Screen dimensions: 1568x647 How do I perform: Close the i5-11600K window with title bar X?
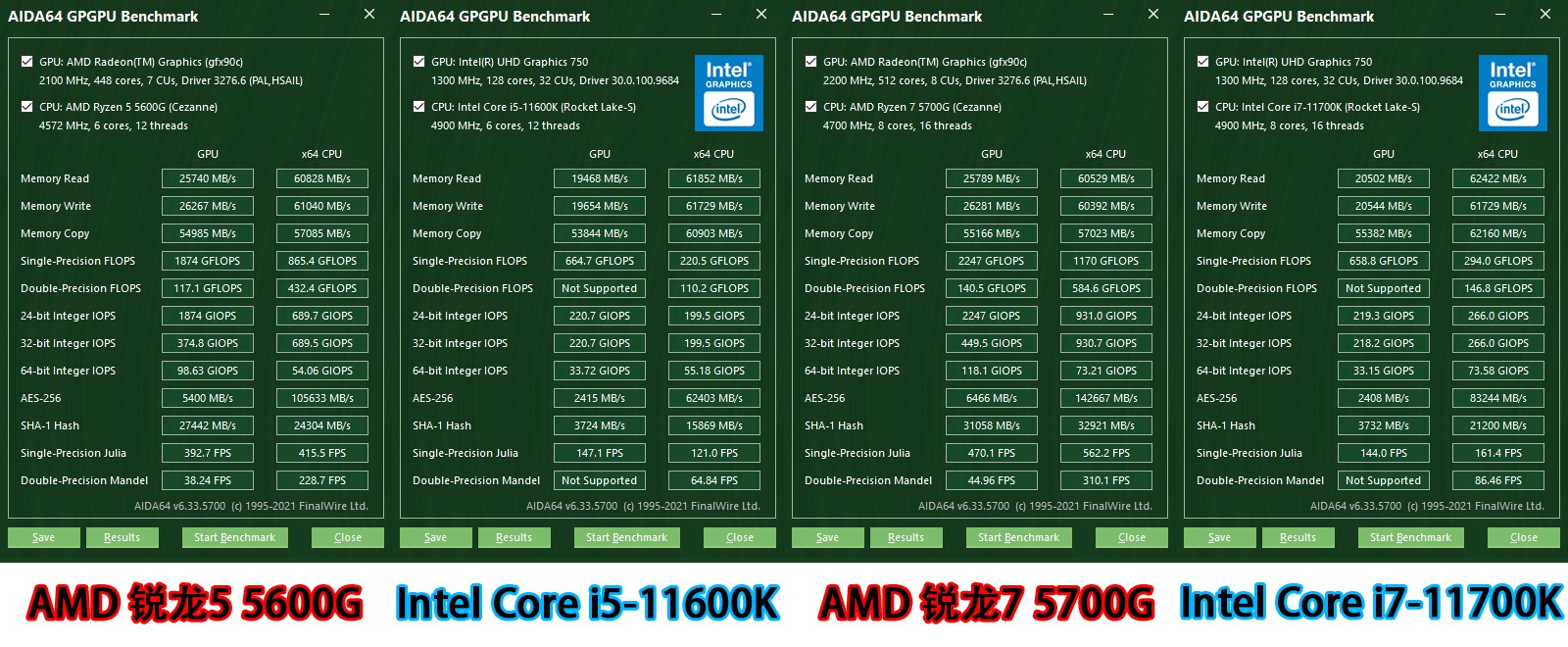(761, 15)
